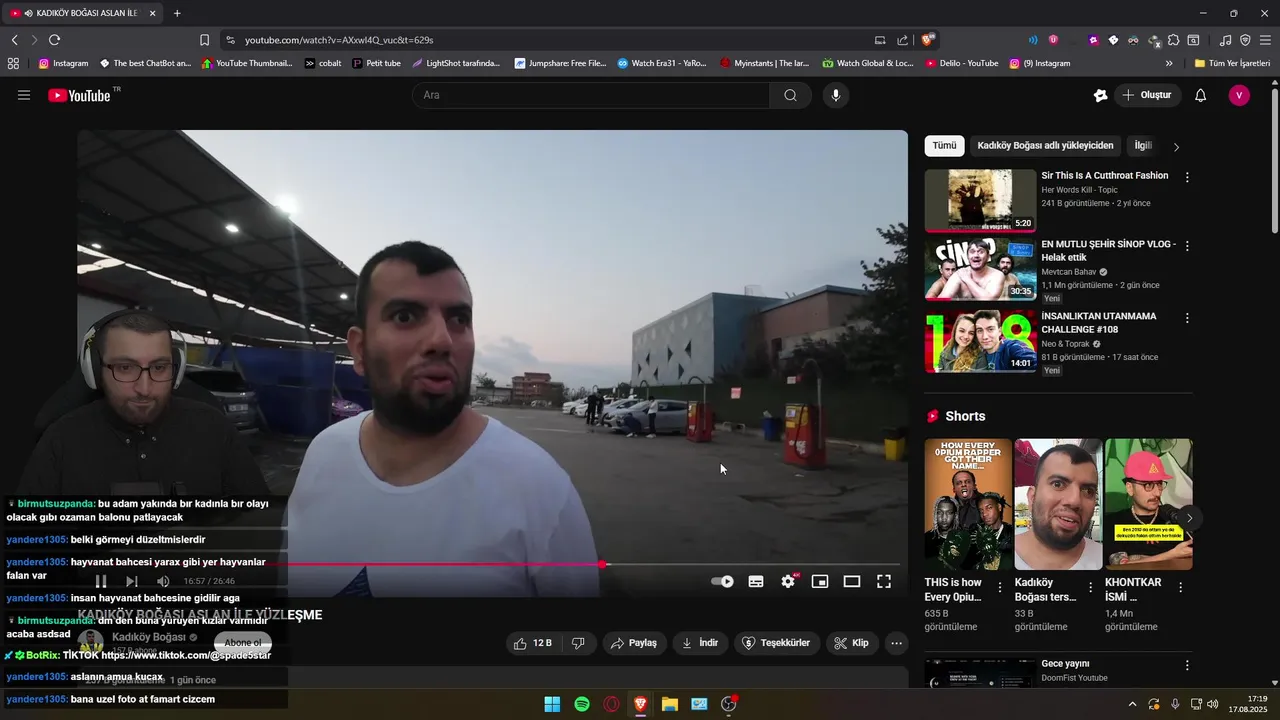Select the İlgili filter chip
Image resolution: width=1280 pixels, height=720 pixels.
pyautogui.click(x=1143, y=146)
